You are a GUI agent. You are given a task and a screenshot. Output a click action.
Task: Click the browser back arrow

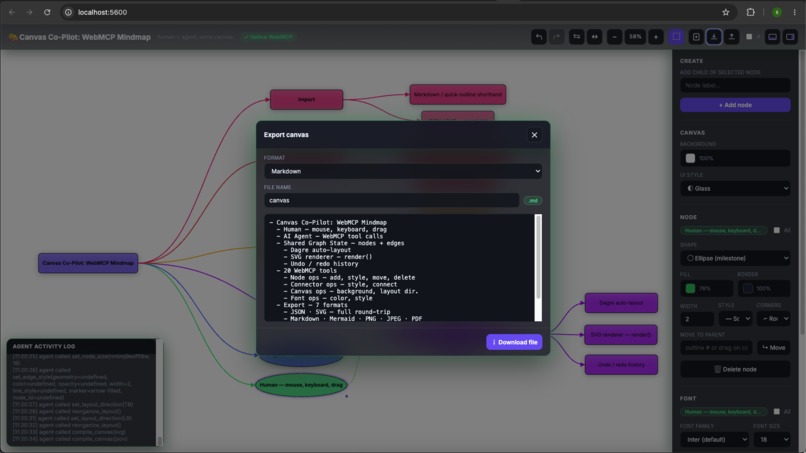click(x=12, y=12)
